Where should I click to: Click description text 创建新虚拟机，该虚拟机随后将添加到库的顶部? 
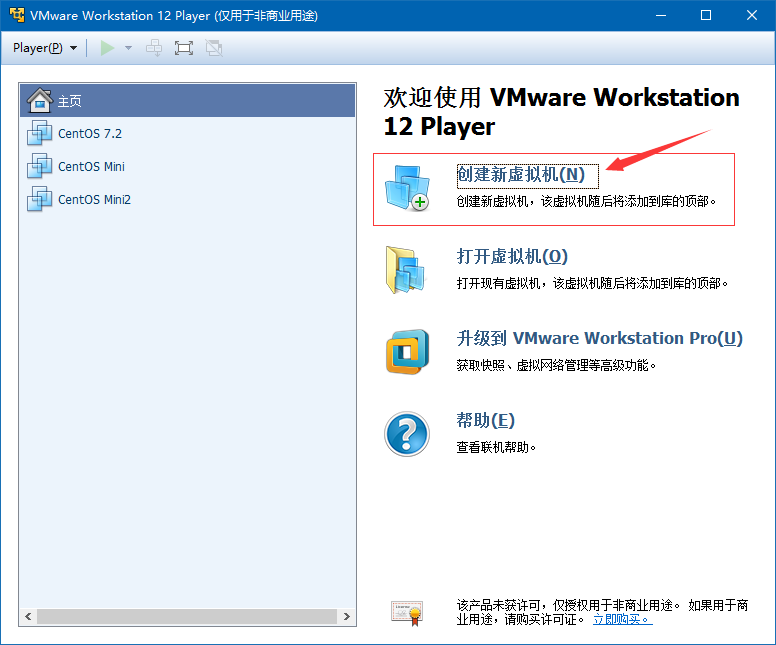click(x=586, y=201)
